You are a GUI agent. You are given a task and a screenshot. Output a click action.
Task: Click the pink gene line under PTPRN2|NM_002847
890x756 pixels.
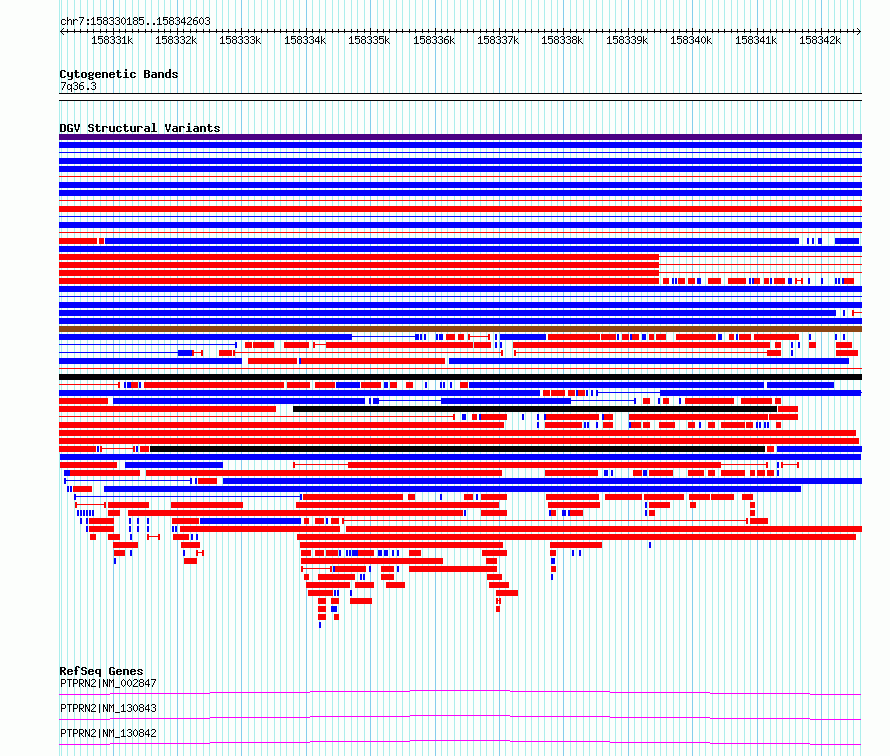(460, 692)
